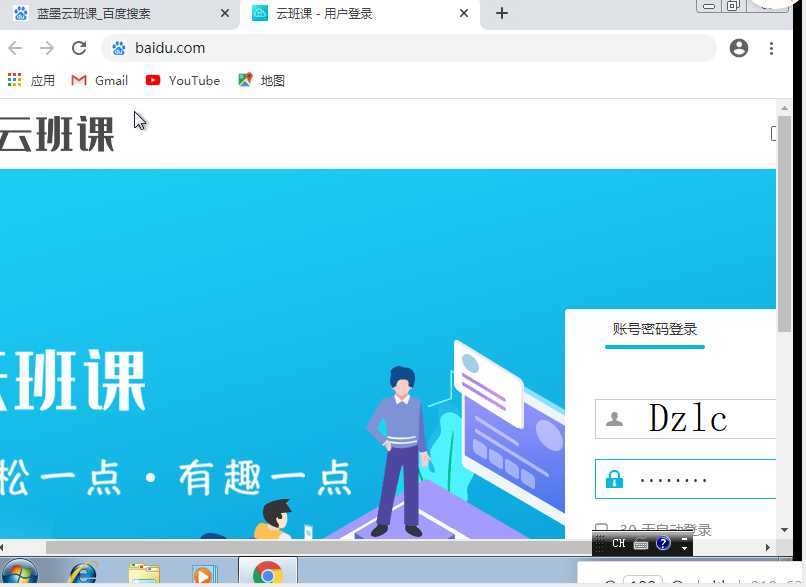Screen dimensions: 806x587
Task: Click the scroll right arrow of horizontal scrollbar
Action: point(768,547)
